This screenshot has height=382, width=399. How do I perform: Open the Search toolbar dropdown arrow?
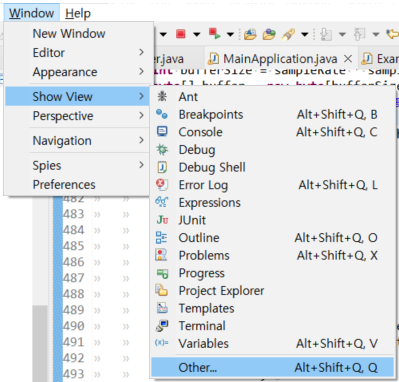304,34
